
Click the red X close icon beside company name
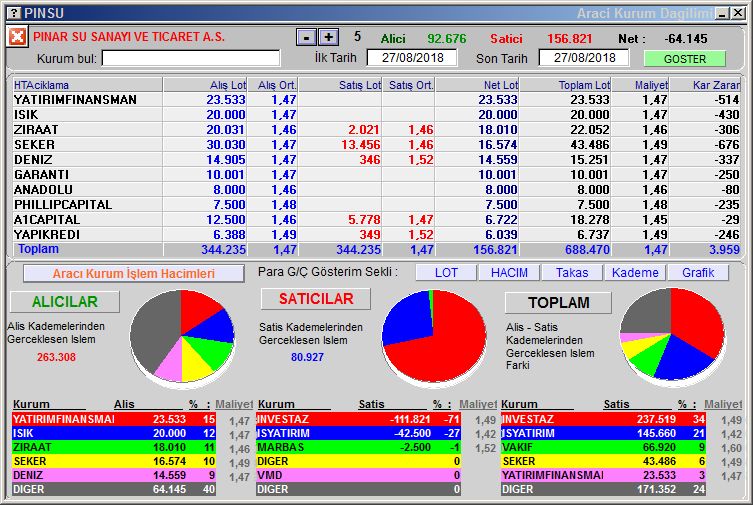click(17, 37)
